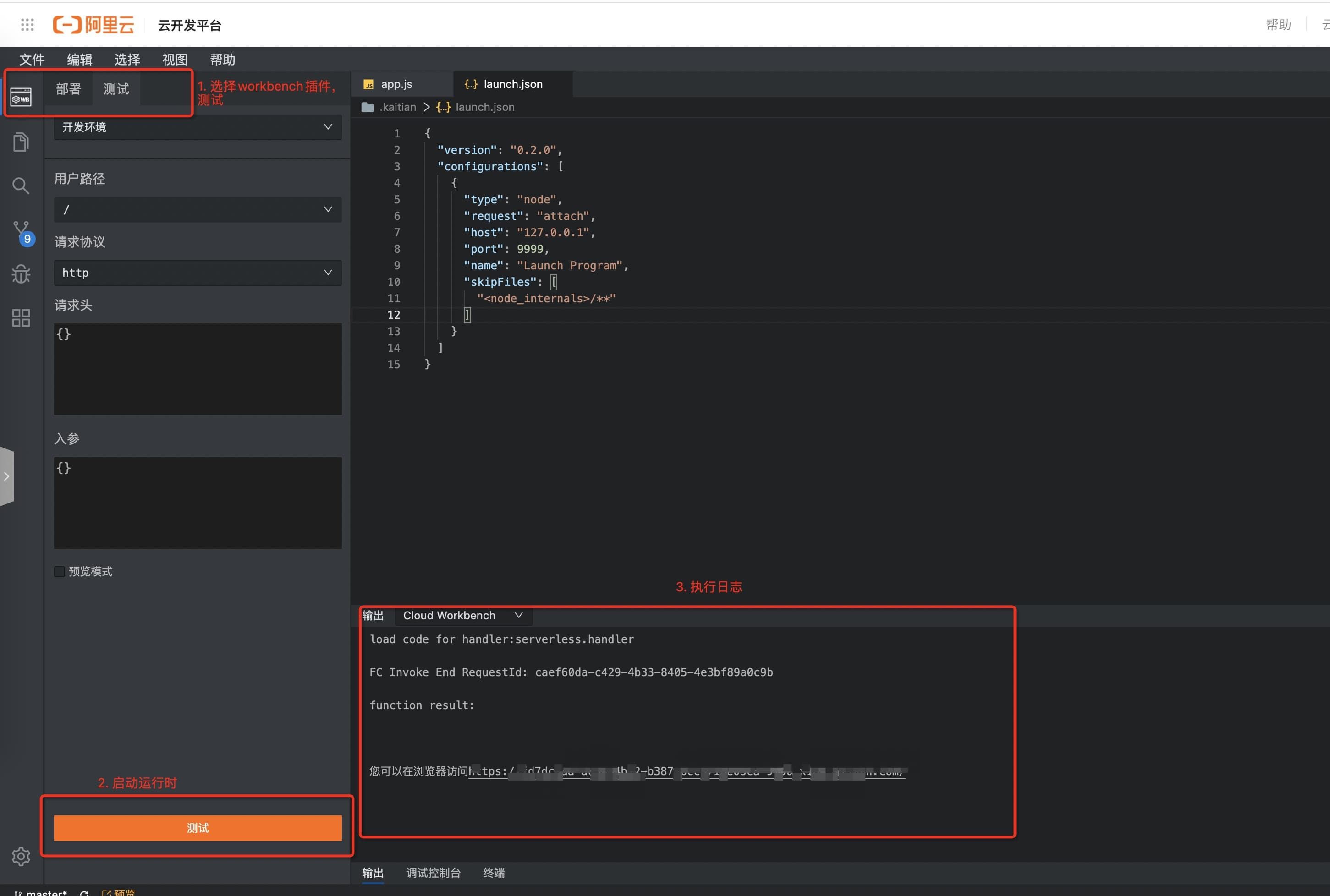Click the "skipFiles" key in editor
The image size is (1330, 896).
(x=500, y=282)
